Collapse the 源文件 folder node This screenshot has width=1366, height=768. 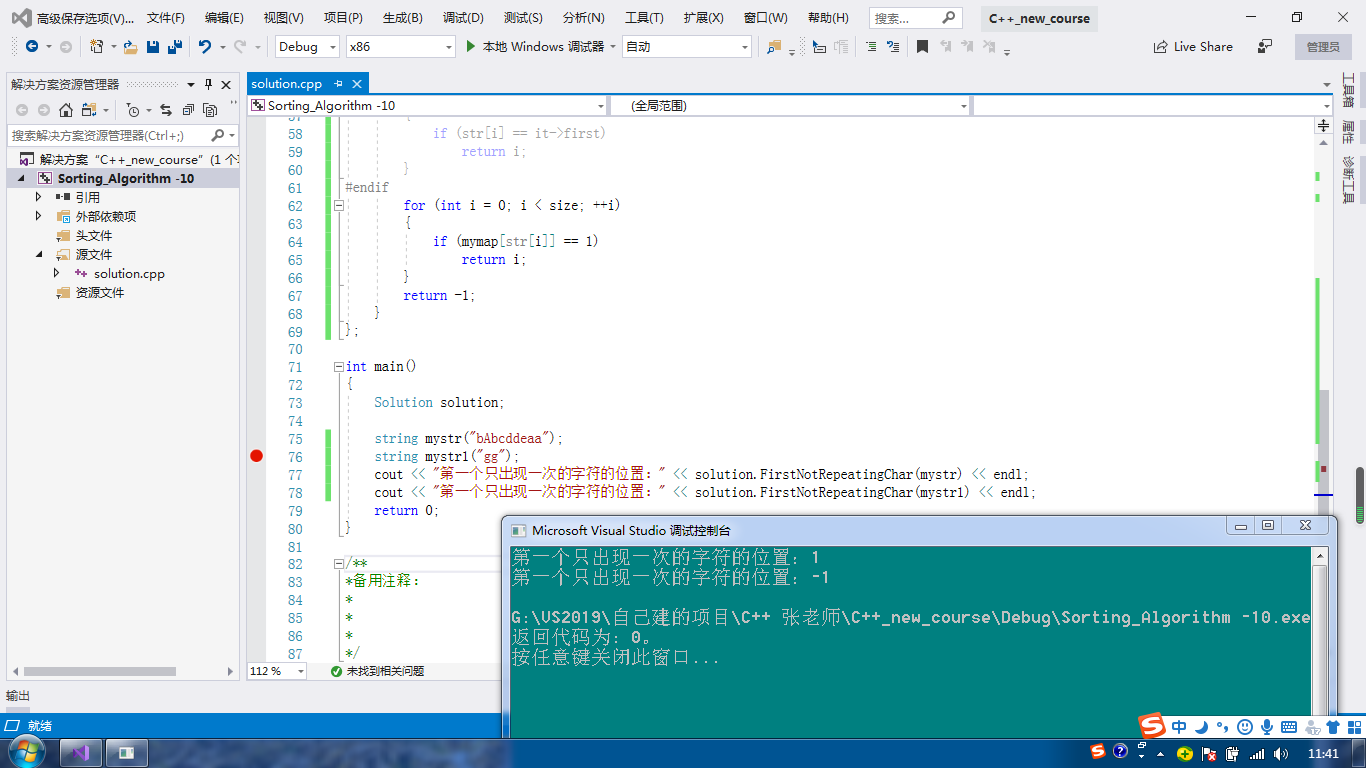pyautogui.click(x=39, y=254)
